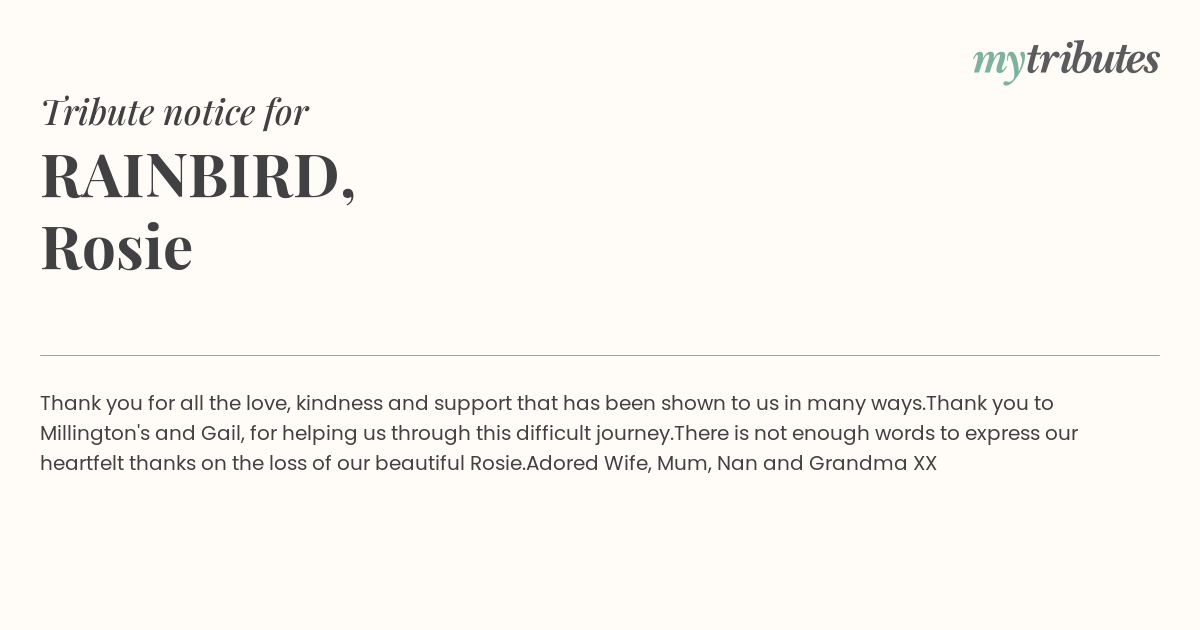Image resolution: width=1200 pixels, height=630 pixels.
Task: Click "Grandma XX" at the message end
Action: coord(873,464)
